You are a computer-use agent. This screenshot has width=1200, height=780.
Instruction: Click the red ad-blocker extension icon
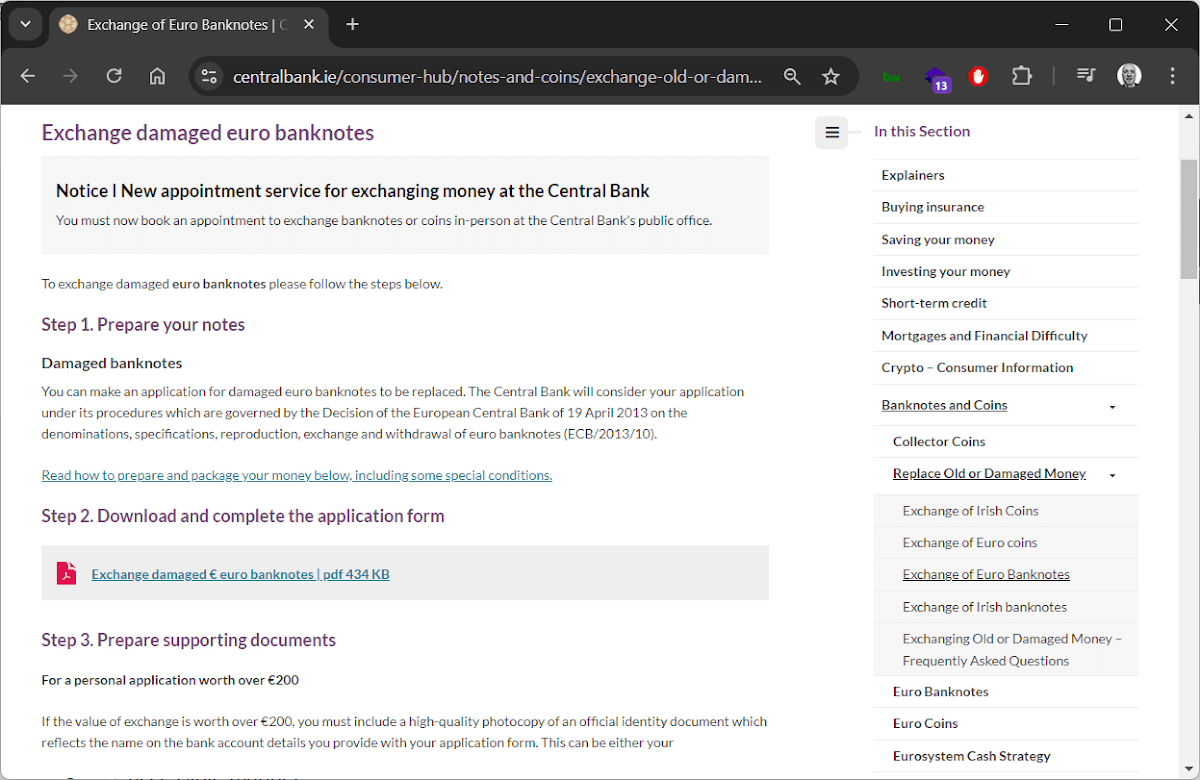978,76
